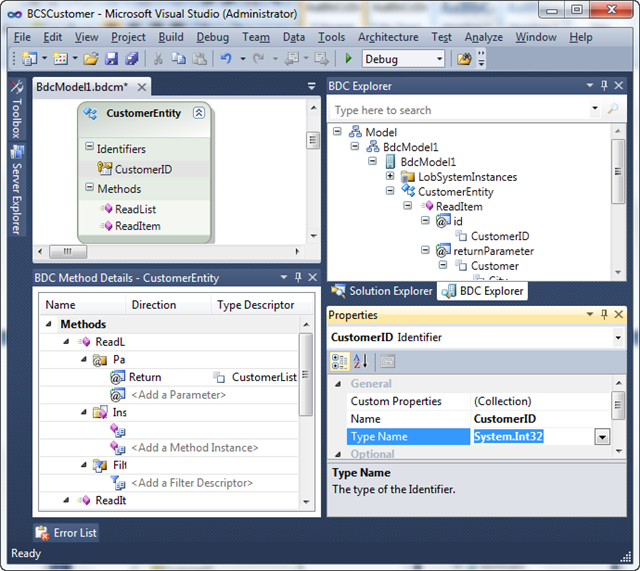640x571 pixels.
Task: Click the Add a Filter Descriptor link
Action: [191, 483]
